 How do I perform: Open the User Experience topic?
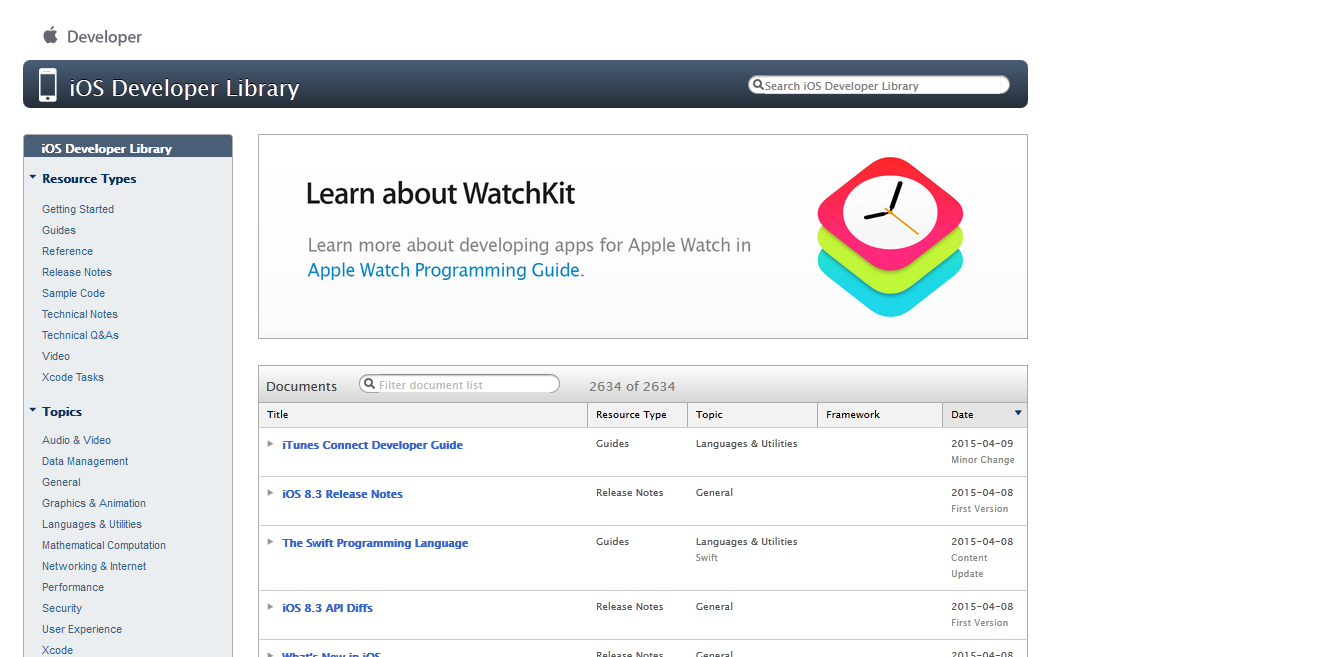click(x=82, y=629)
